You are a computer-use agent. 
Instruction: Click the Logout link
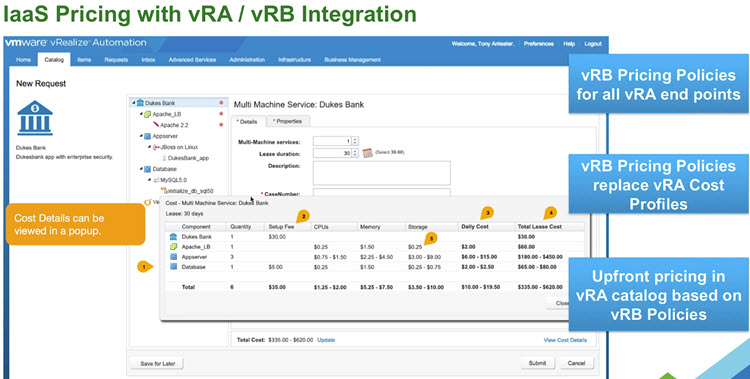pyautogui.click(x=593, y=44)
